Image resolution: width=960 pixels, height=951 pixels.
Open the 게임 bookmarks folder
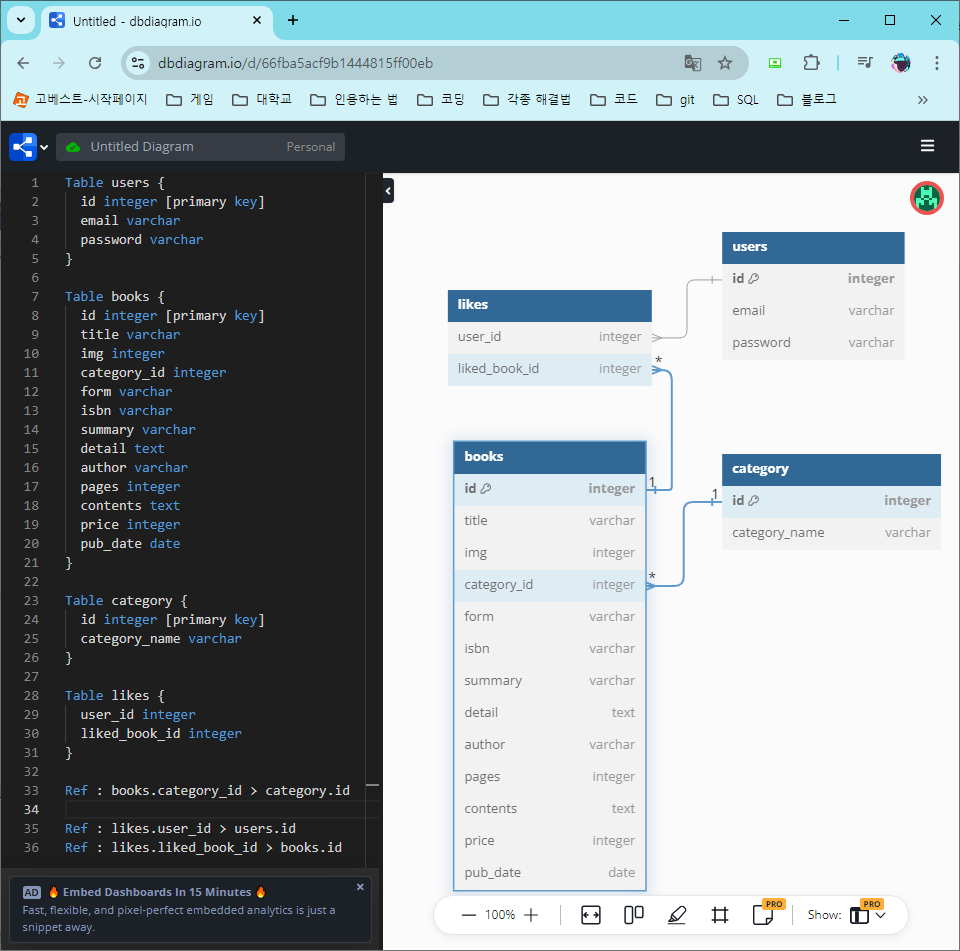tap(190, 100)
